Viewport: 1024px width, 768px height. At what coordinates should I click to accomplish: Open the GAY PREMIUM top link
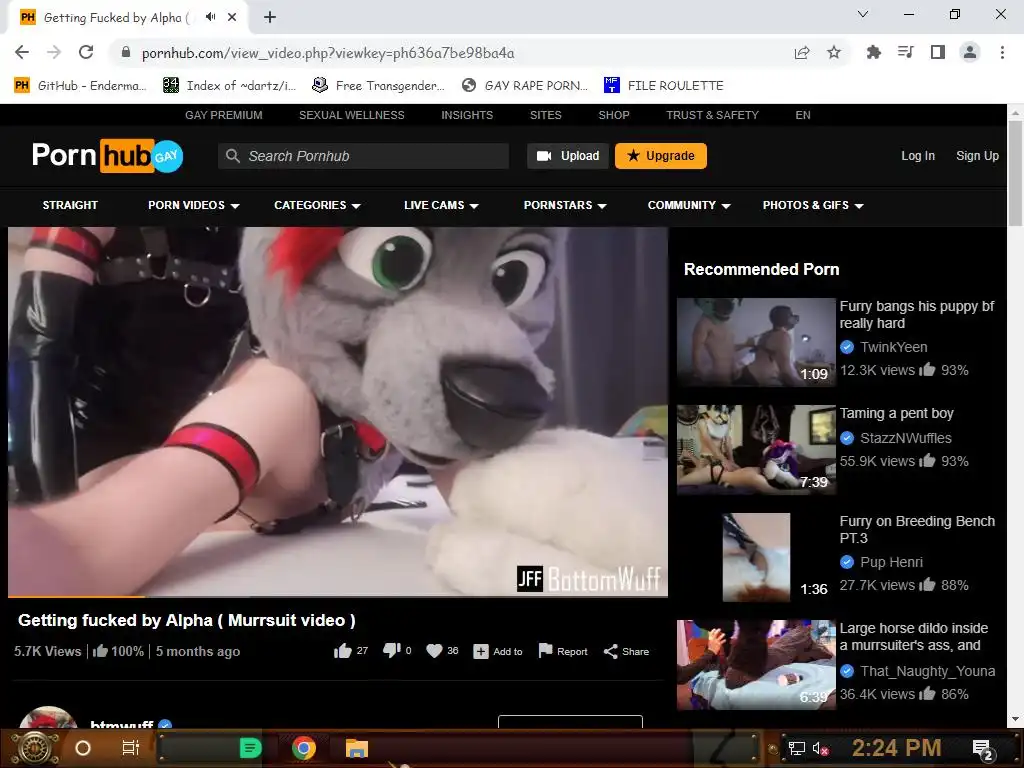point(223,115)
